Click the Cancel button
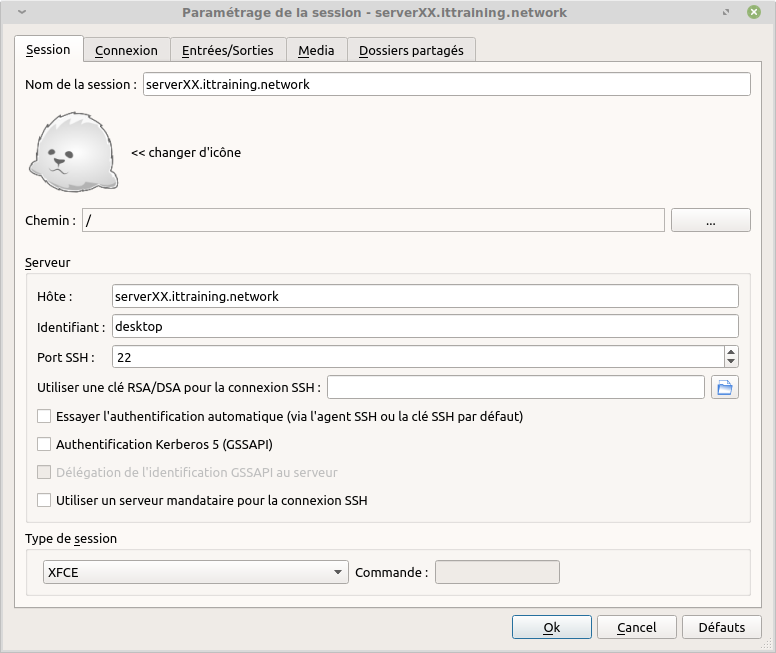 point(636,627)
